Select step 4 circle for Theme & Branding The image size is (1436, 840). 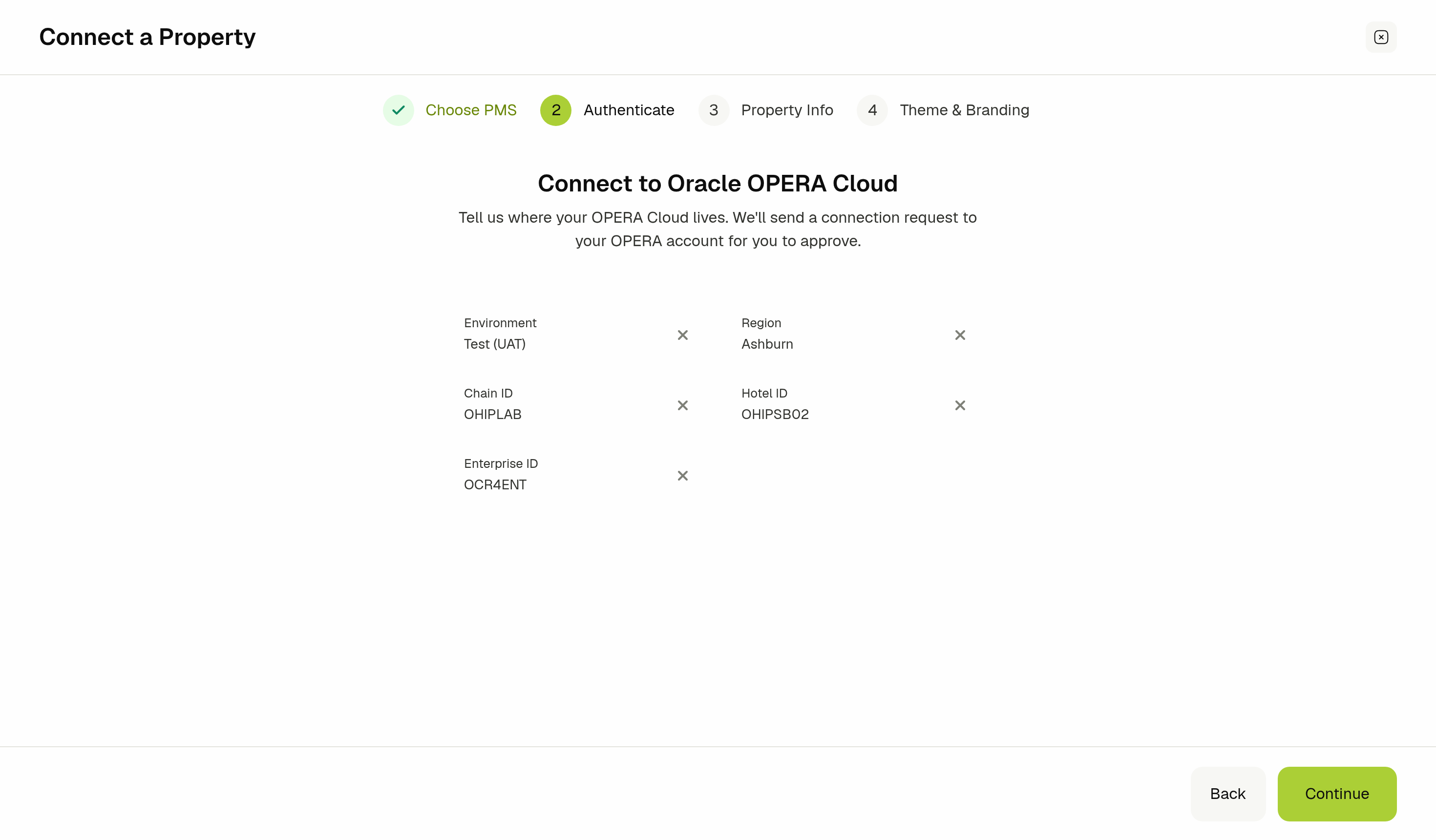[x=872, y=110]
